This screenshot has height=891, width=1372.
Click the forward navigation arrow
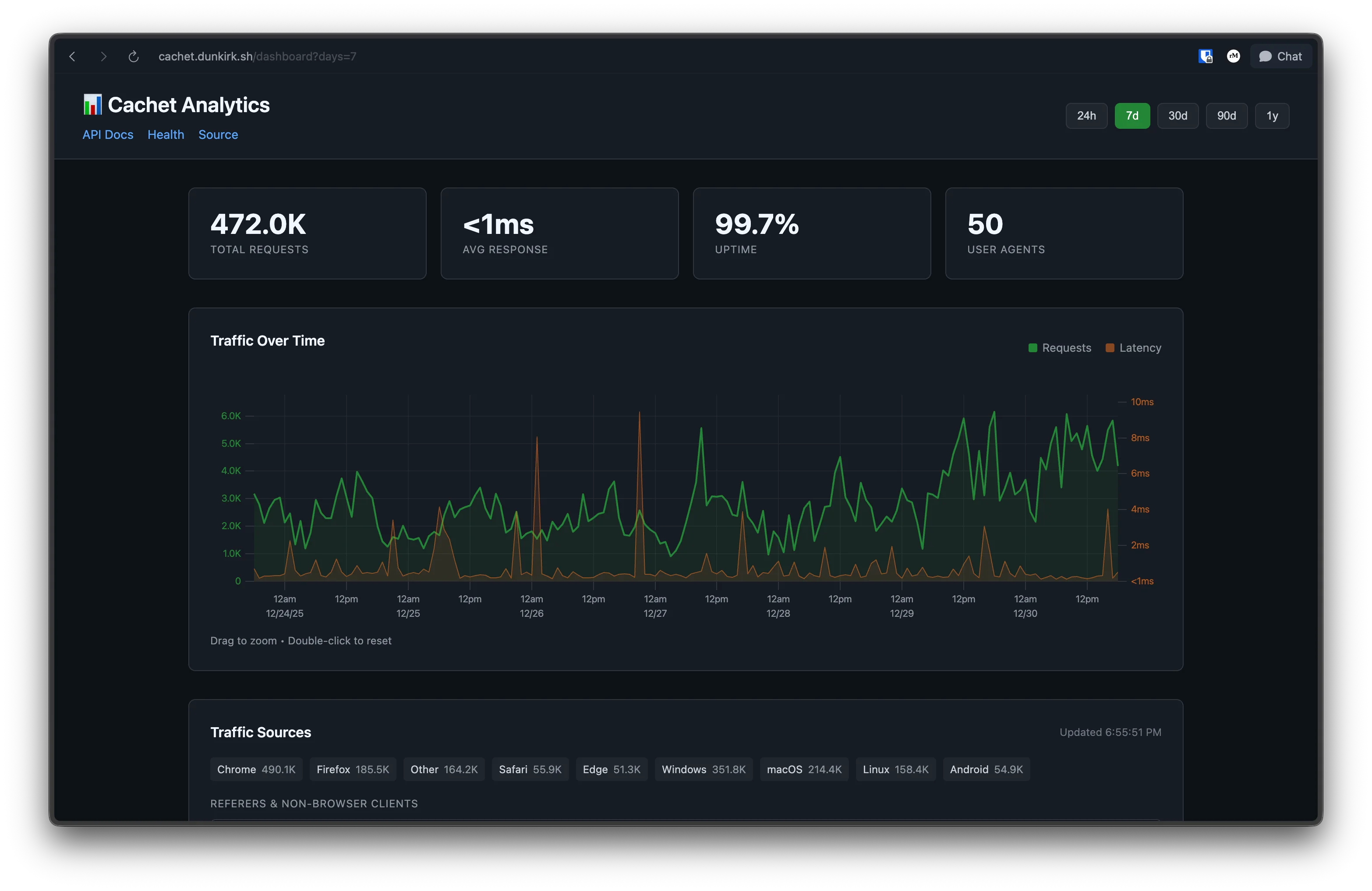click(x=103, y=56)
